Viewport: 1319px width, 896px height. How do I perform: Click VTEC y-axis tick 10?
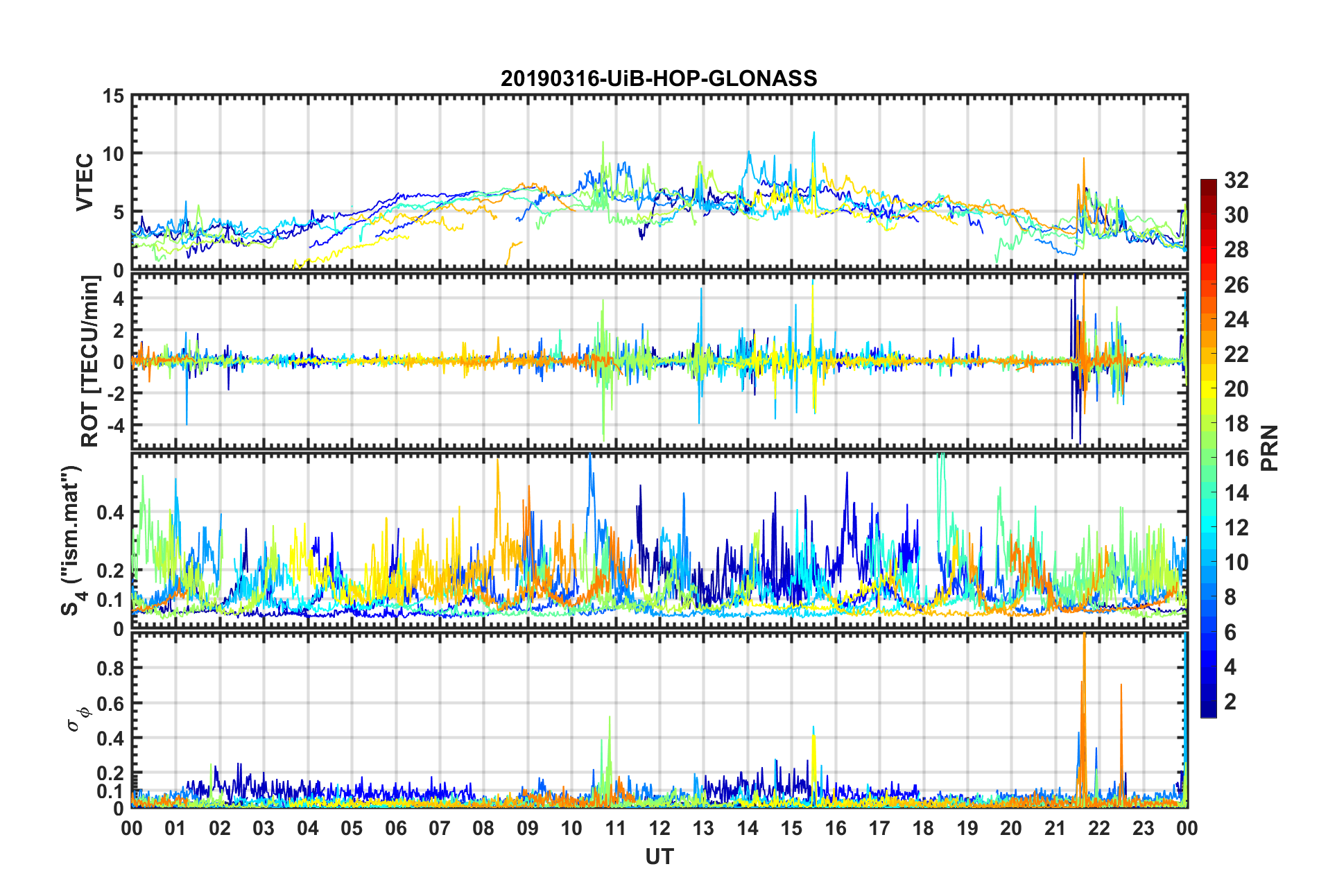113,154
